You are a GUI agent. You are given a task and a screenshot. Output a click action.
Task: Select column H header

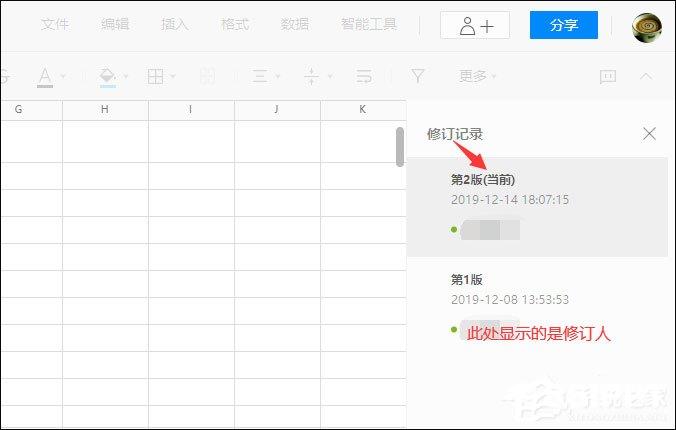pyautogui.click(x=105, y=110)
